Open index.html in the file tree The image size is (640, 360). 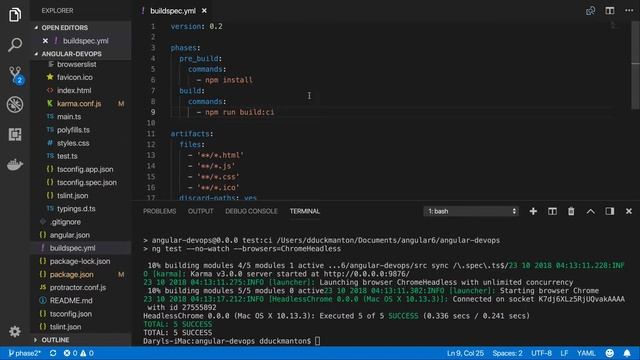(74, 91)
